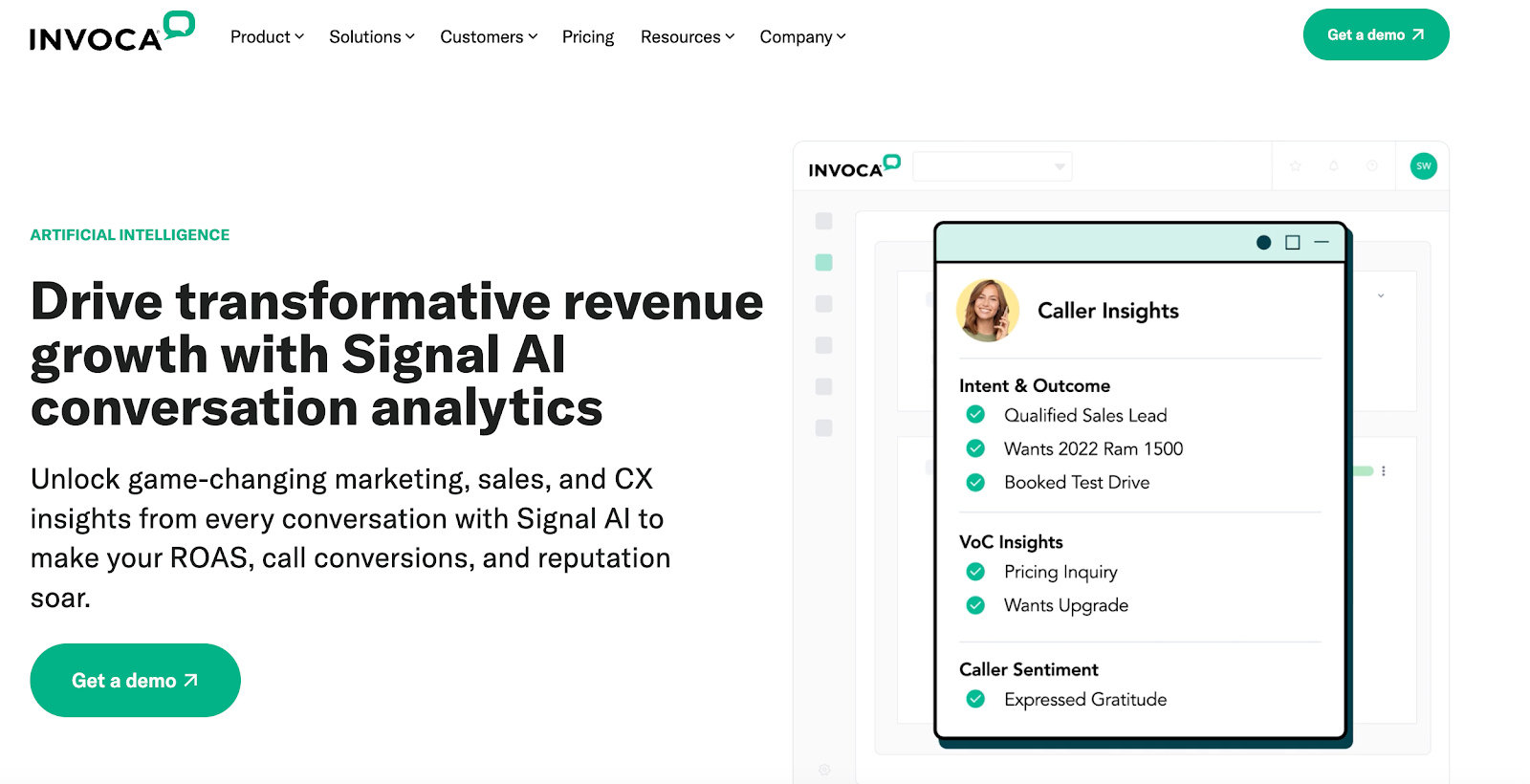
Task: Click the dash icon in Caller Insights titlebar
Action: click(1322, 242)
